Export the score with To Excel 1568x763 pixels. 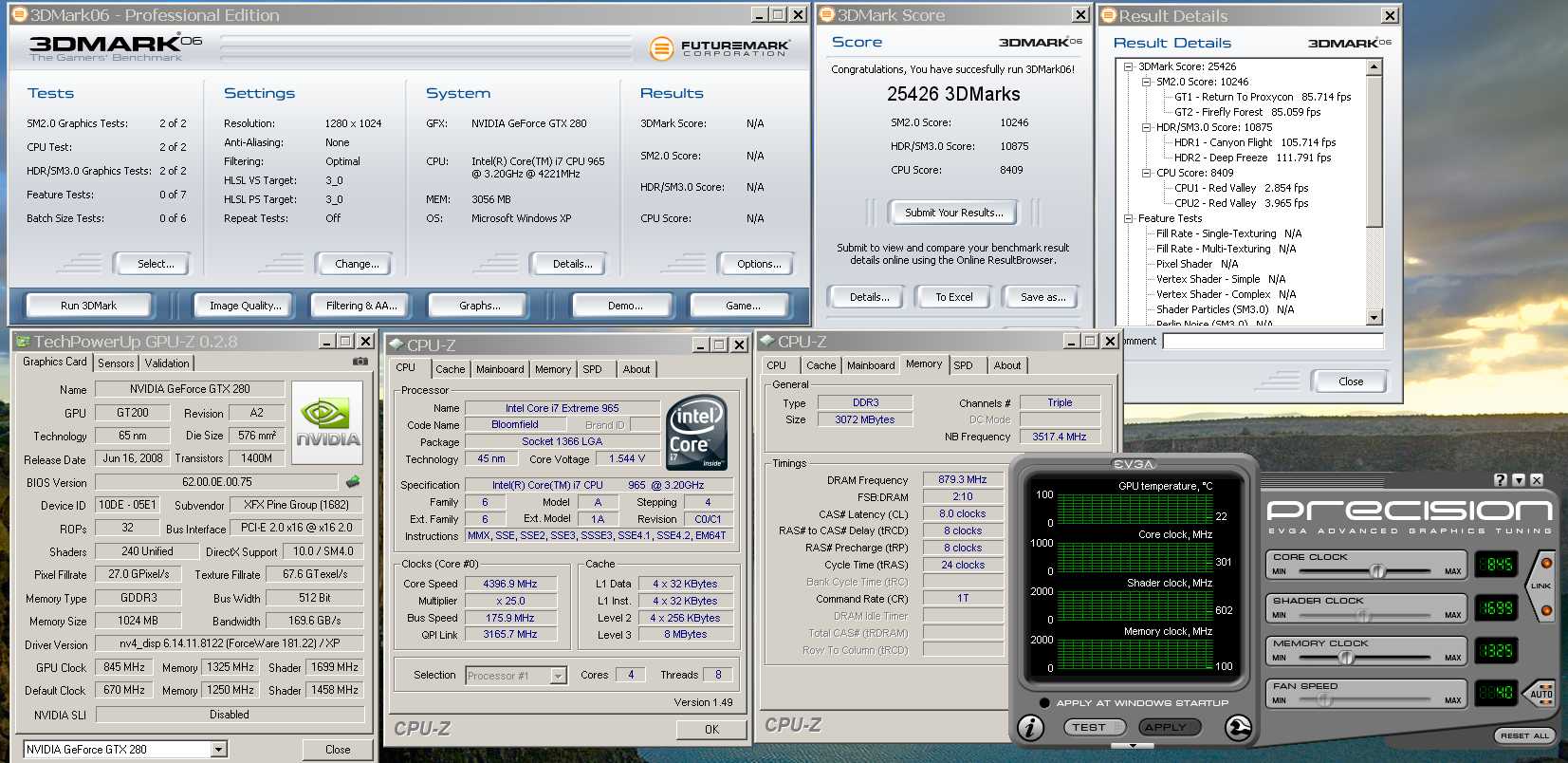coord(953,297)
